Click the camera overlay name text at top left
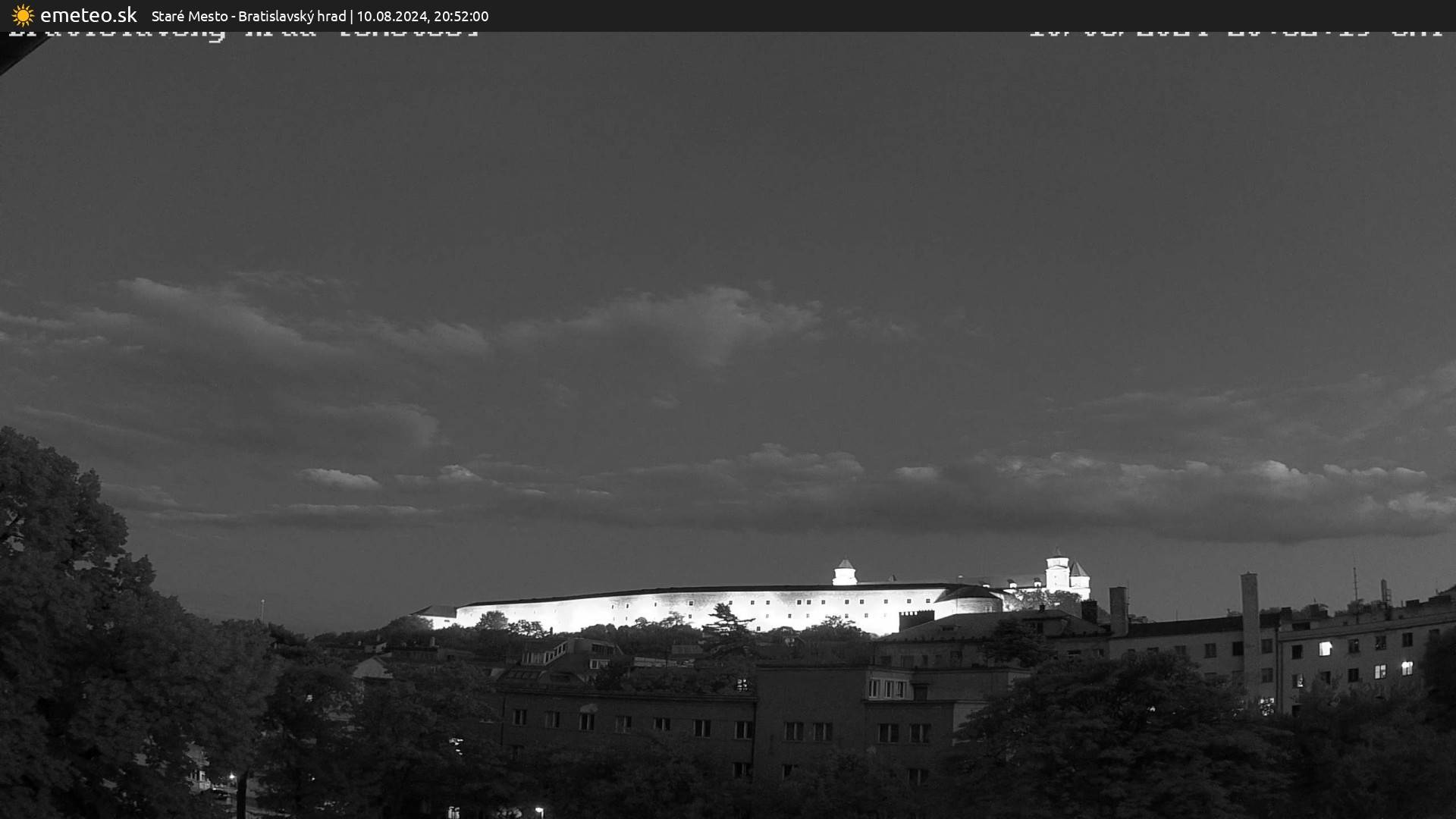The width and height of the screenshot is (1456, 819). coord(243,34)
